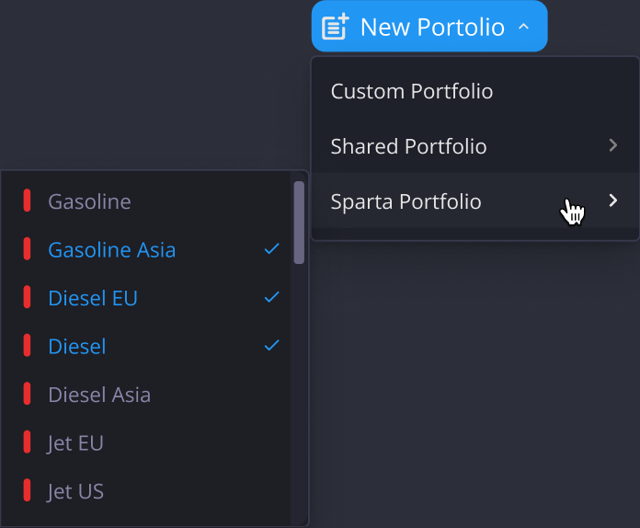Click red marker beside Diesel Asia
Viewport: 640px width, 528px height.
click(x=27, y=394)
